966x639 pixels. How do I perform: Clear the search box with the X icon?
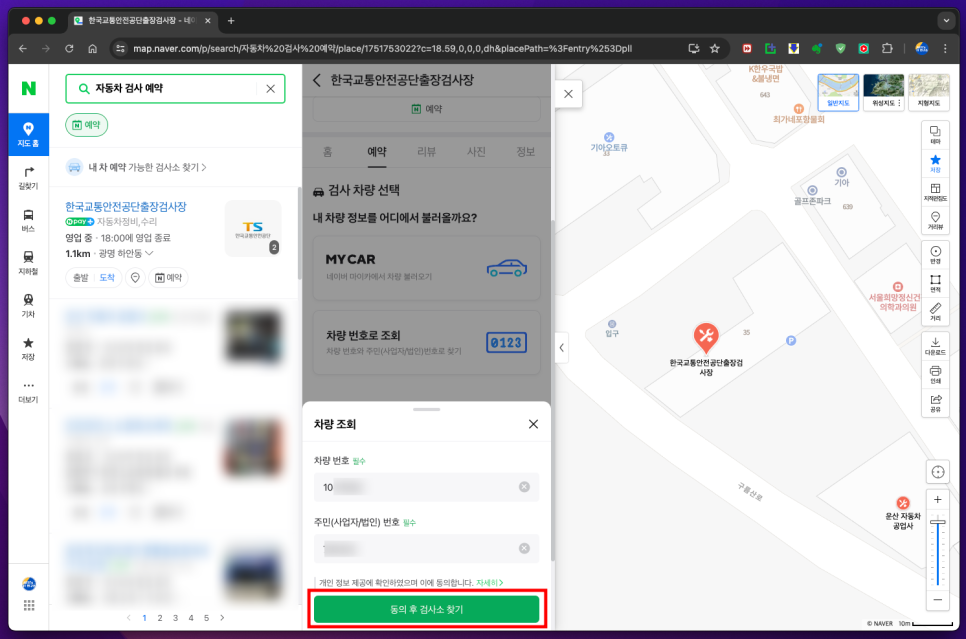(x=270, y=89)
